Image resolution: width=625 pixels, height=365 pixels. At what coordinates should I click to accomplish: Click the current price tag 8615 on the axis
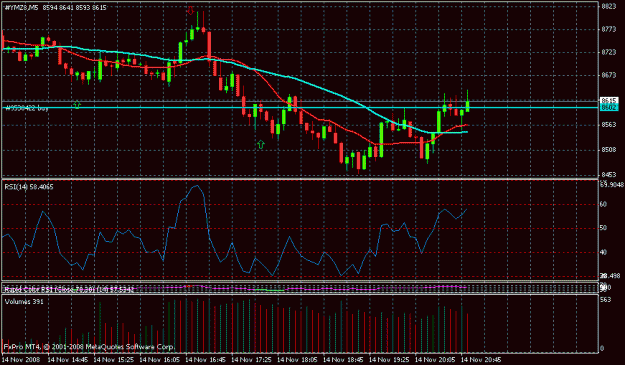point(609,100)
